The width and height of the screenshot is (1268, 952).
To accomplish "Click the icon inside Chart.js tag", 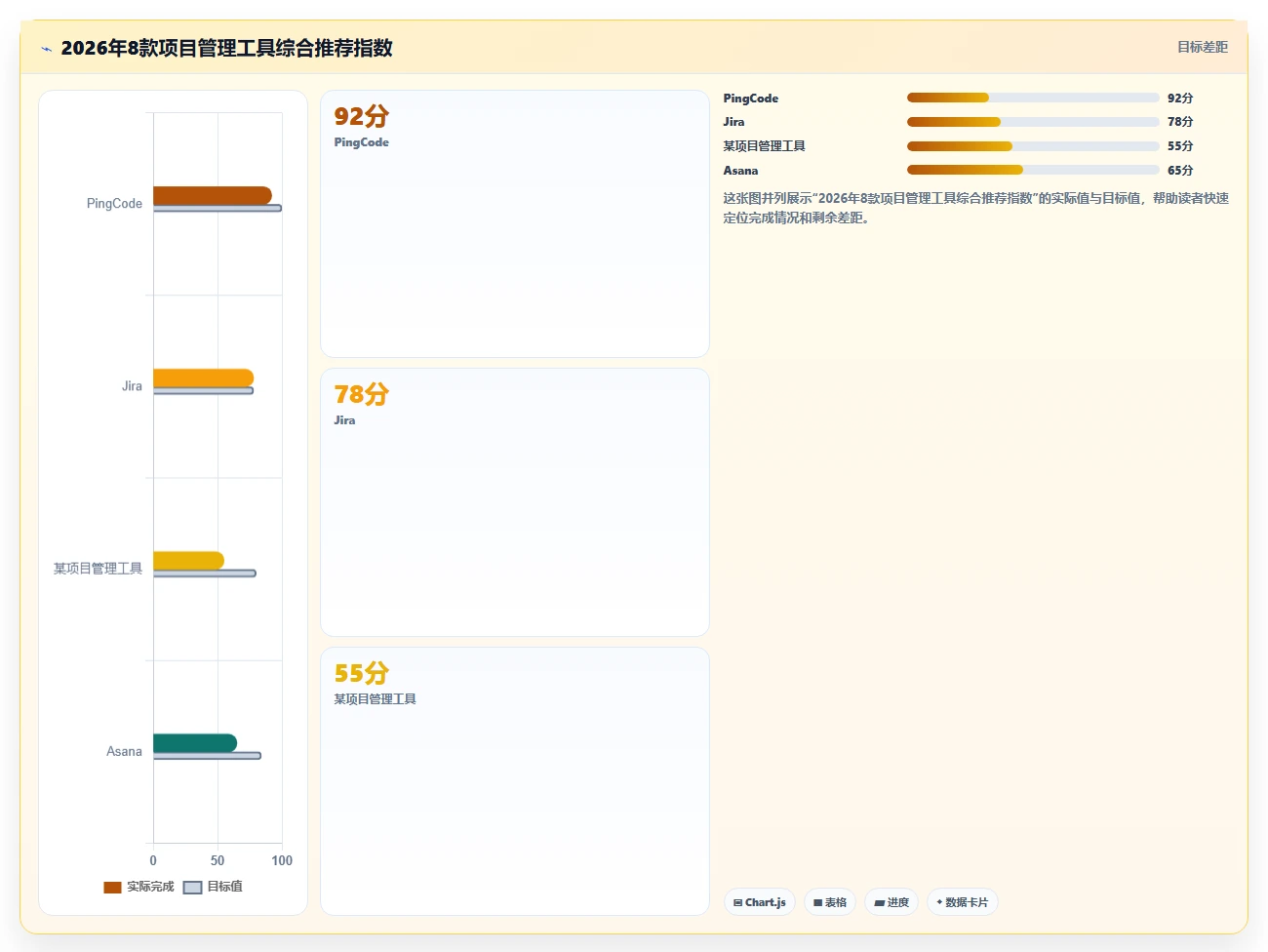I will (x=737, y=903).
